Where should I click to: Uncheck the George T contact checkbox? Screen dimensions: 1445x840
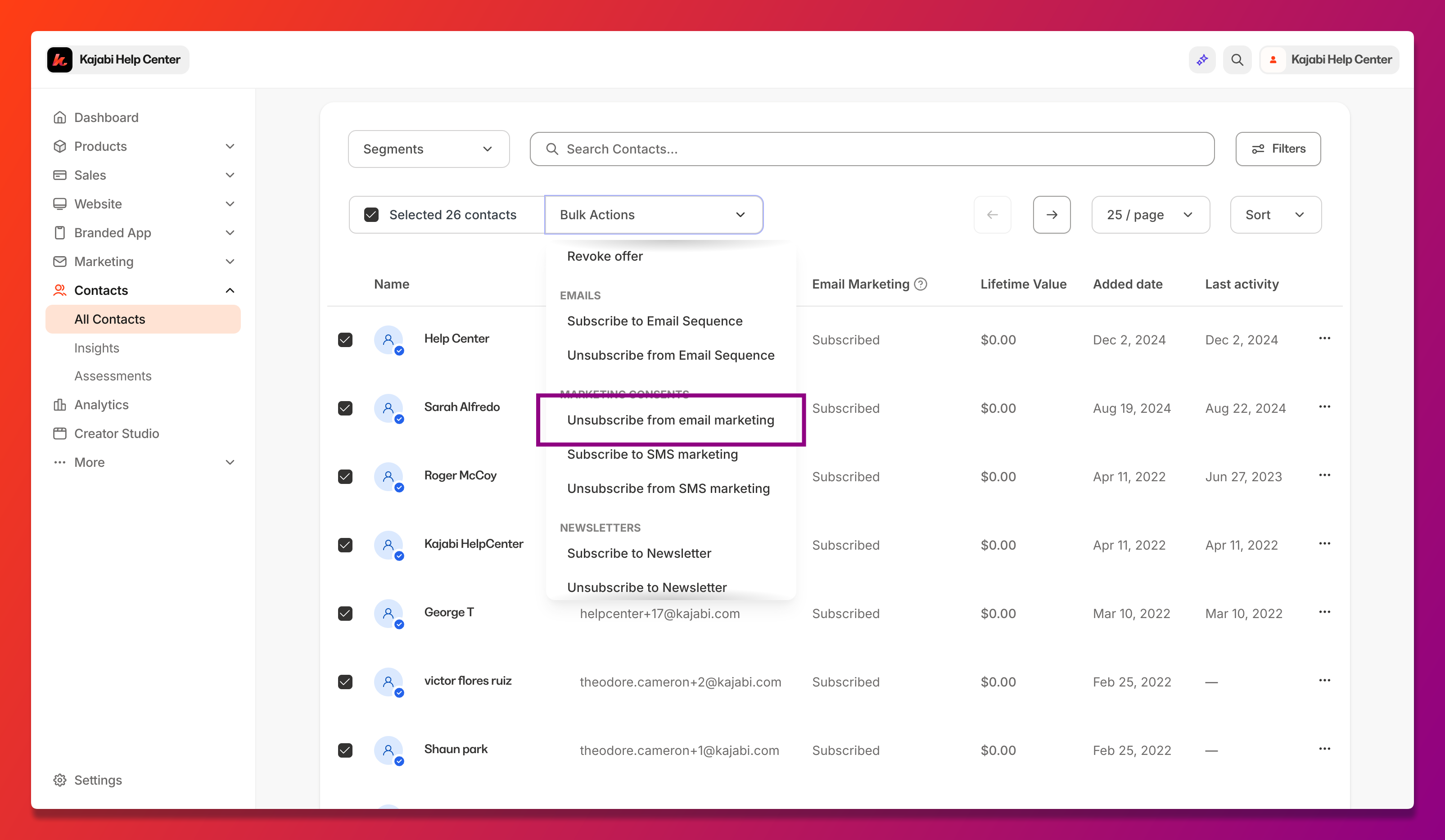(x=345, y=614)
